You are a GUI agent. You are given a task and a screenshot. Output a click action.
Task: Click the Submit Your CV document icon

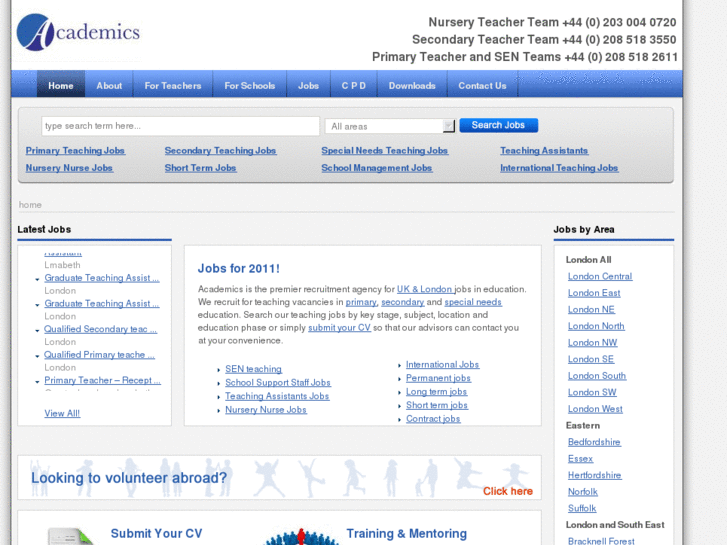(70, 536)
